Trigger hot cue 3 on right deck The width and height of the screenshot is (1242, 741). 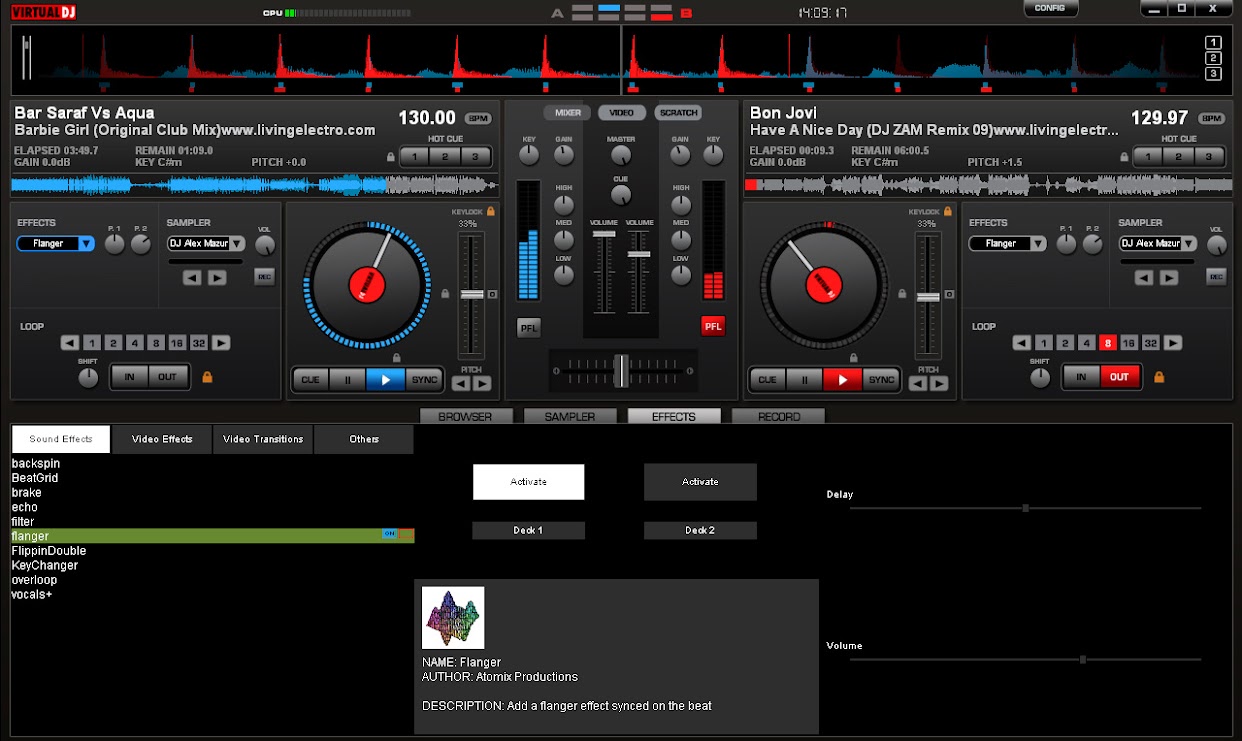(1210, 157)
